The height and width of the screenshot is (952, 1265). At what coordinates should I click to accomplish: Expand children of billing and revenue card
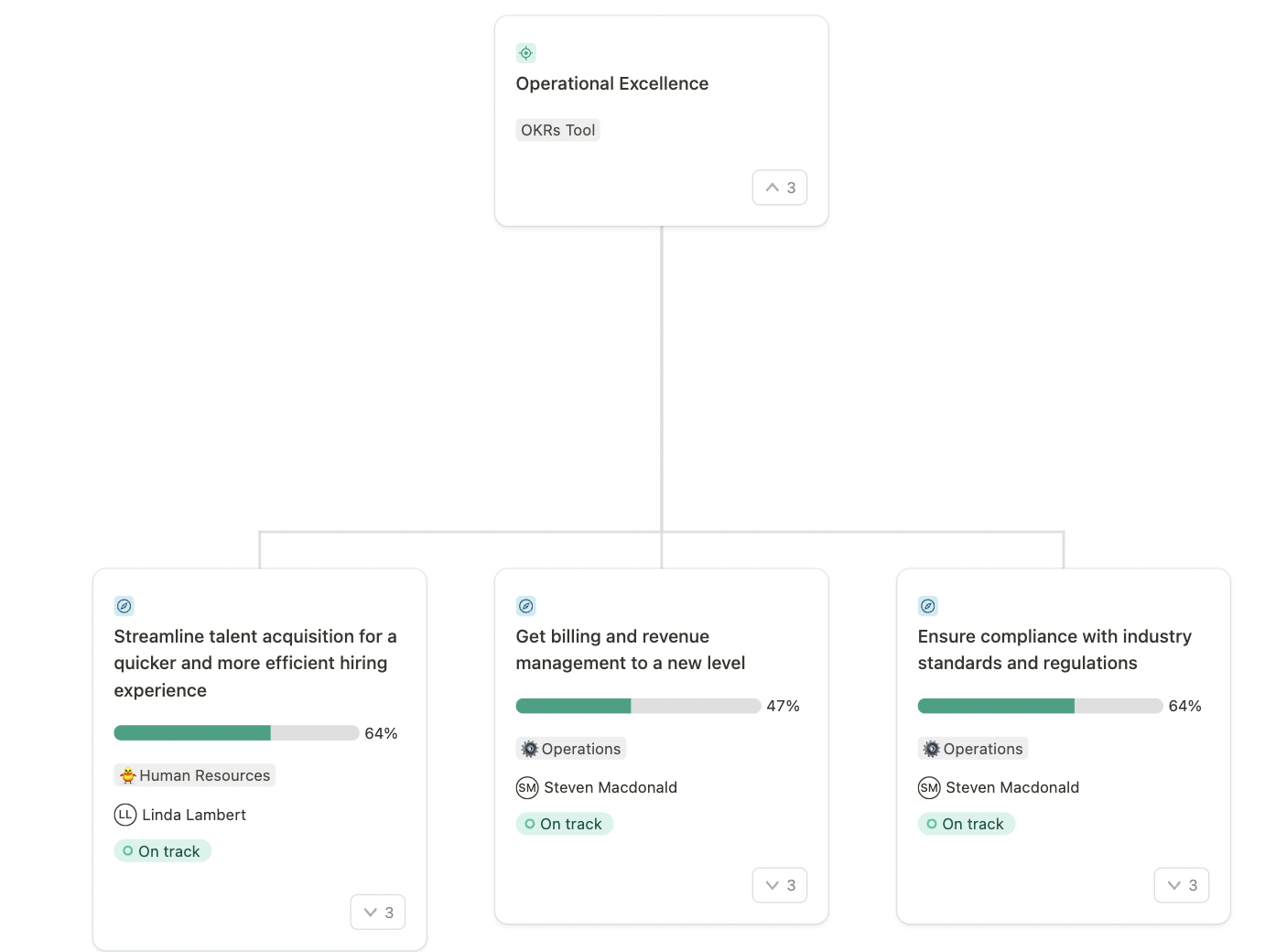(780, 885)
